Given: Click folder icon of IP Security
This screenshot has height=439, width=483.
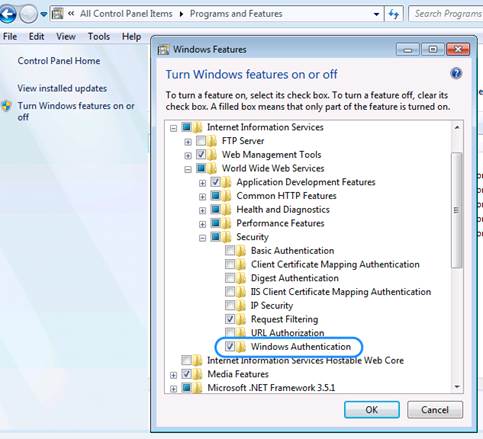Looking at the screenshot, I should pyautogui.click(x=241, y=305).
